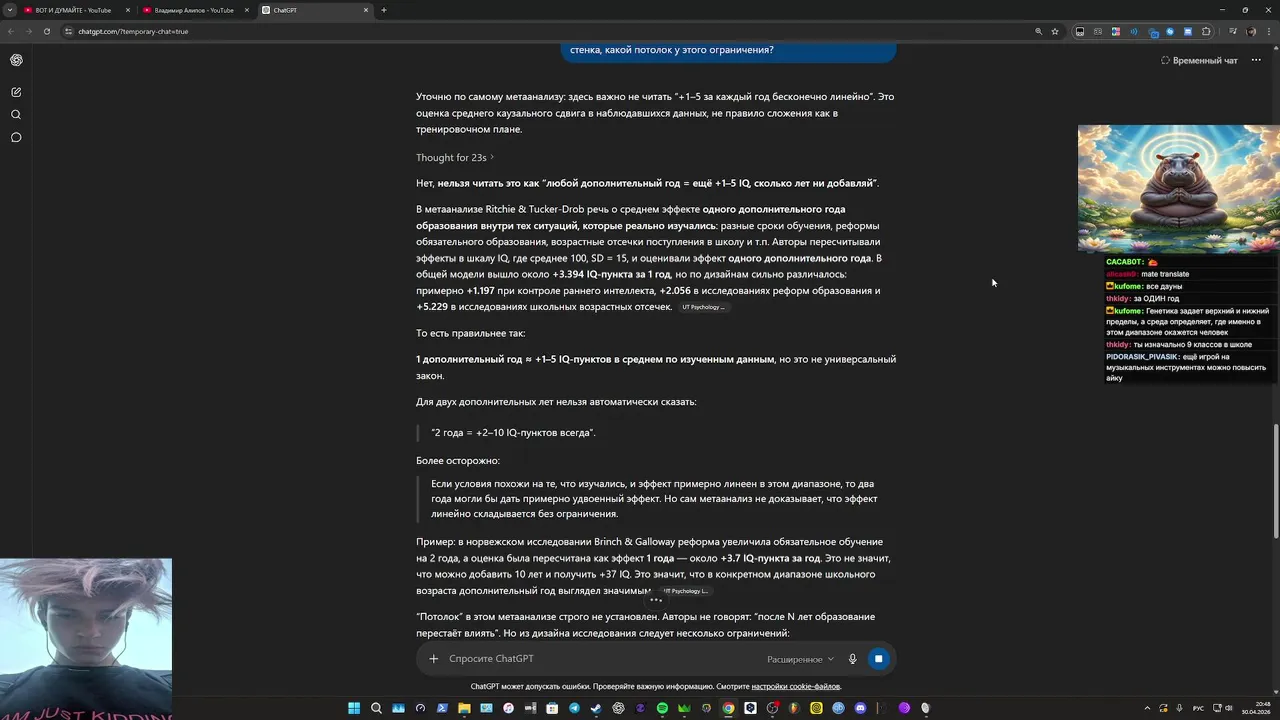1280x720 pixels.
Task: Focus the Спросите ChatGPT input field
Action: click(600, 659)
